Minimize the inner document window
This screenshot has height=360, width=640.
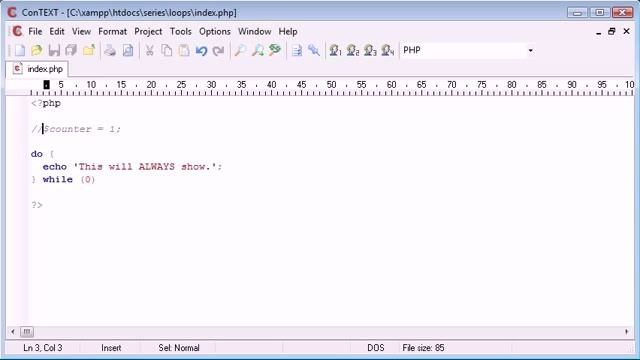click(598, 32)
